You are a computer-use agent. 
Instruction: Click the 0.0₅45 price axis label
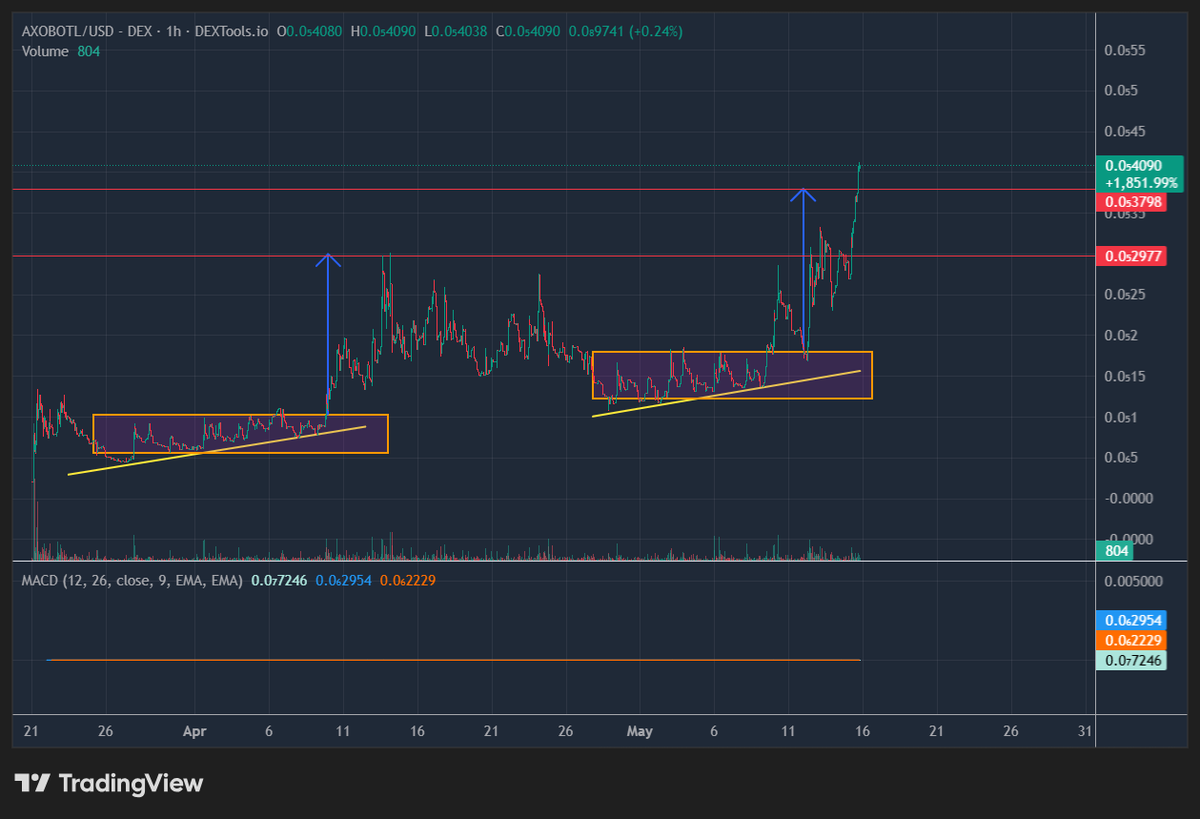(1124, 131)
